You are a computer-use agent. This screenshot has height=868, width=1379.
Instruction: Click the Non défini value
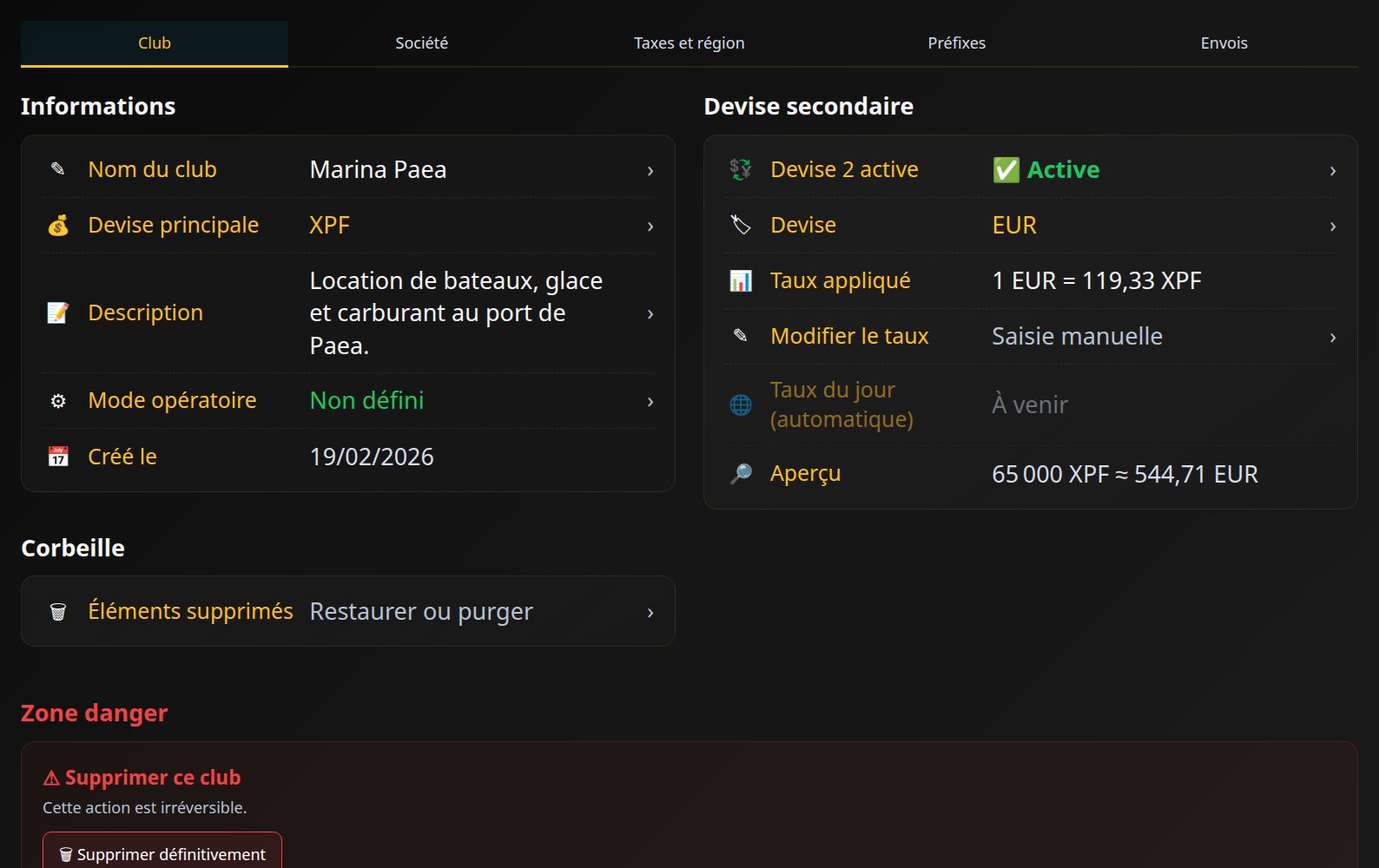[x=366, y=401]
